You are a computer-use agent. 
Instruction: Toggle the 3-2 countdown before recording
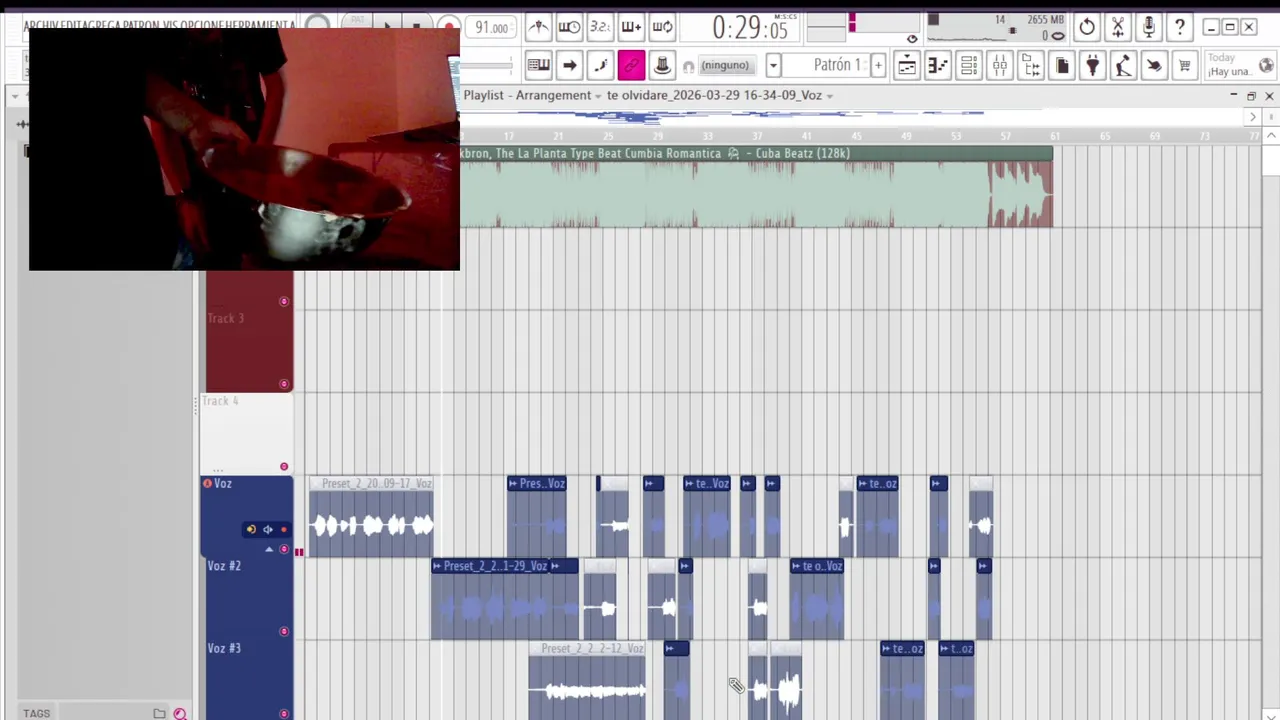coord(600,27)
